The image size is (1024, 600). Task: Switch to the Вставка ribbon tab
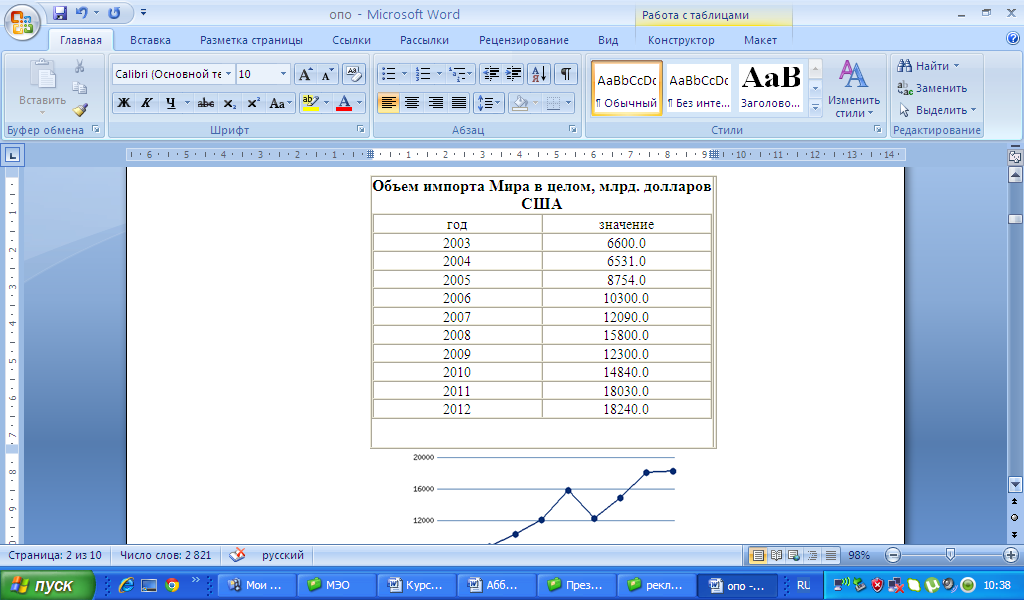pos(150,40)
